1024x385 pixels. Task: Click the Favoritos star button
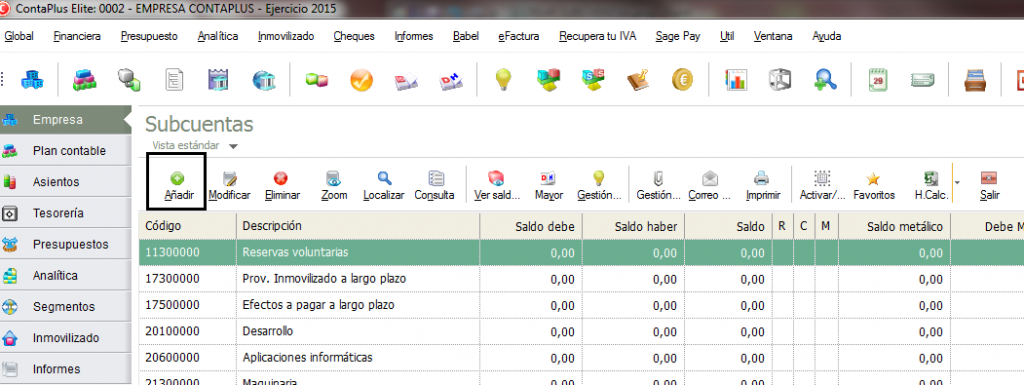coord(874,185)
